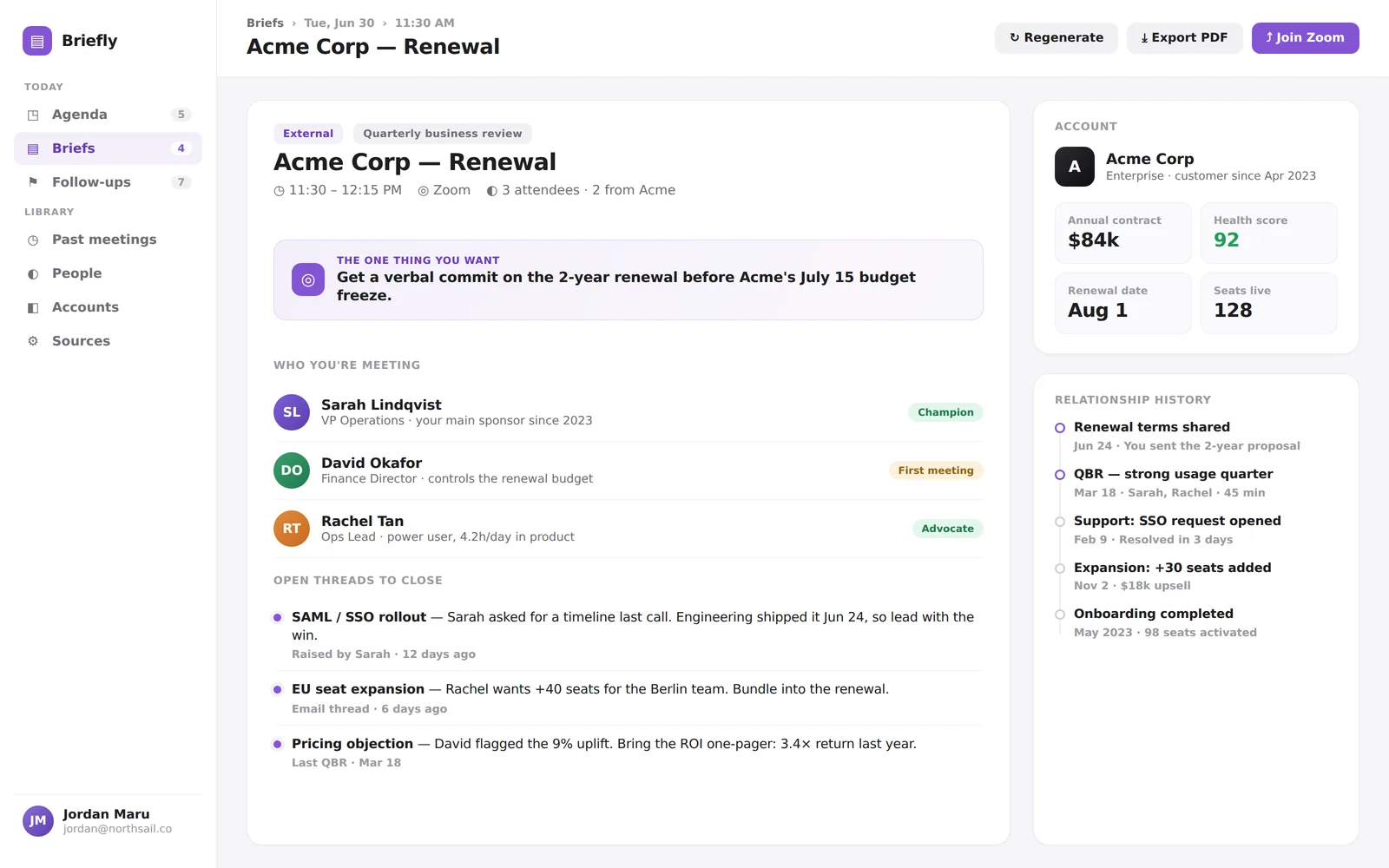This screenshot has width=1389, height=868.
Task: Click Jordan Maru's JM avatar
Action: [x=38, y=821]
